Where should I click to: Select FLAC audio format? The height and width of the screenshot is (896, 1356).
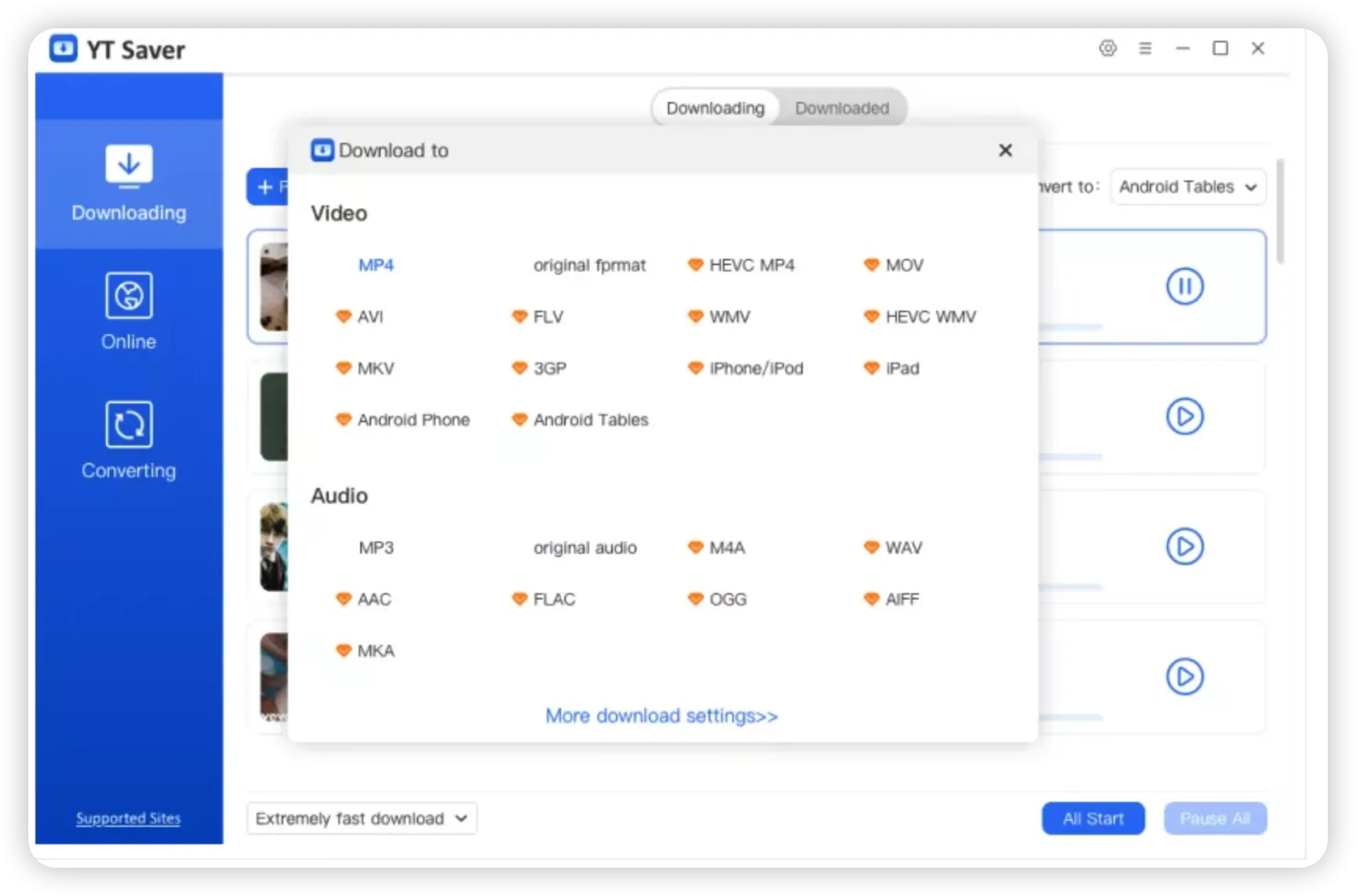543,599
